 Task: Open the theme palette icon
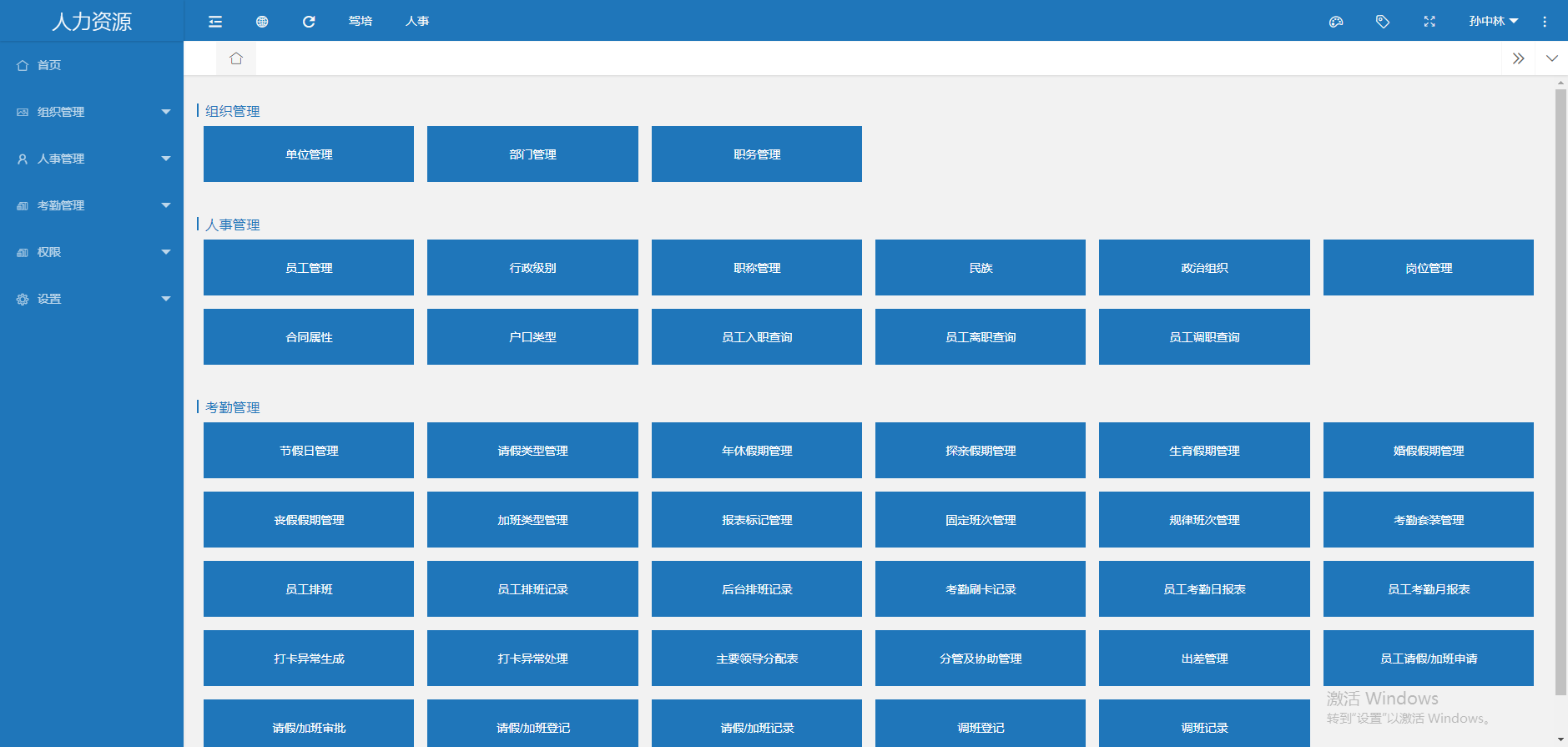pyautogui.click(x=1336, y=22)
